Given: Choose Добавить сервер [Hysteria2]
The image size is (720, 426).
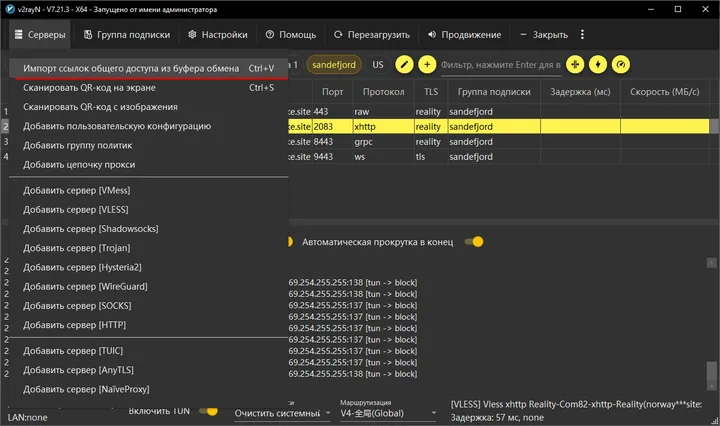Looking at the screenshot, I should pyautogui.click(x=149, y=268).
